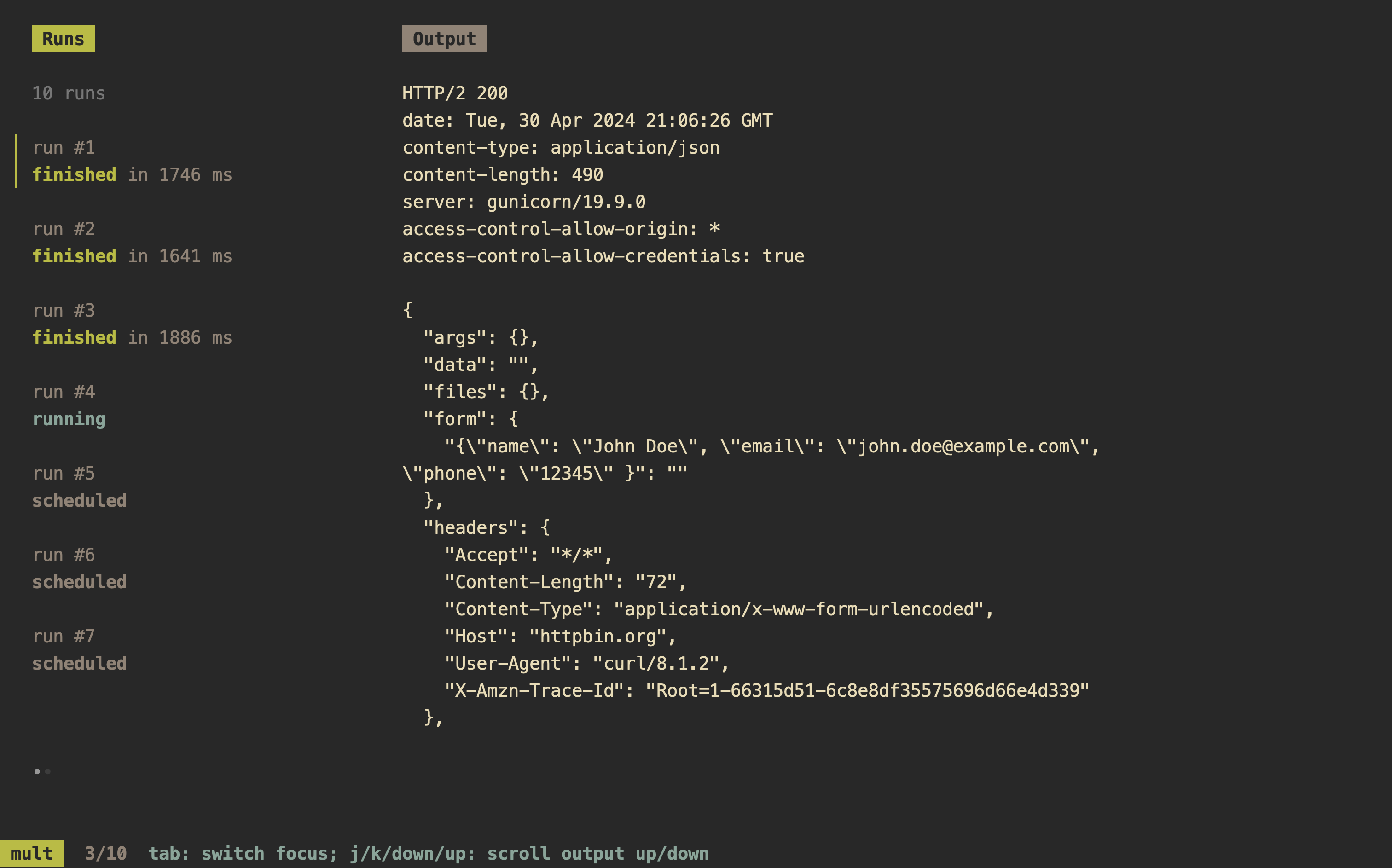Image resolution: width=1392 pixels, height=868 pixels.
Task: Click the content-type application/json header
Action: (x=561, y=148)
